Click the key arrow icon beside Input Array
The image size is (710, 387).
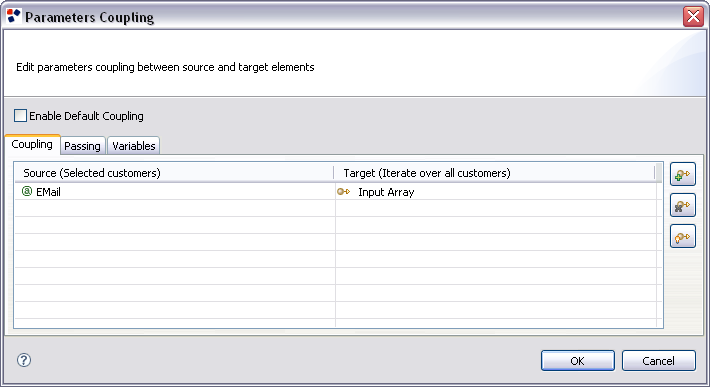point(344,191)
